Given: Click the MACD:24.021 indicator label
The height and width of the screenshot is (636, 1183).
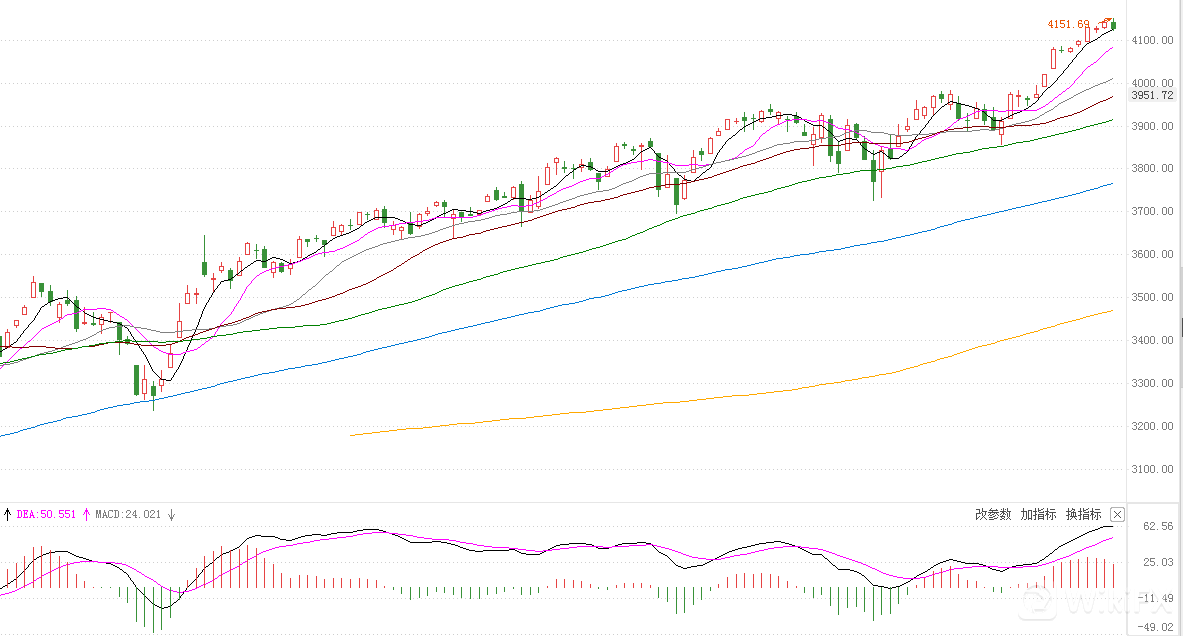Looking at the screenshot, I should 128,515.
